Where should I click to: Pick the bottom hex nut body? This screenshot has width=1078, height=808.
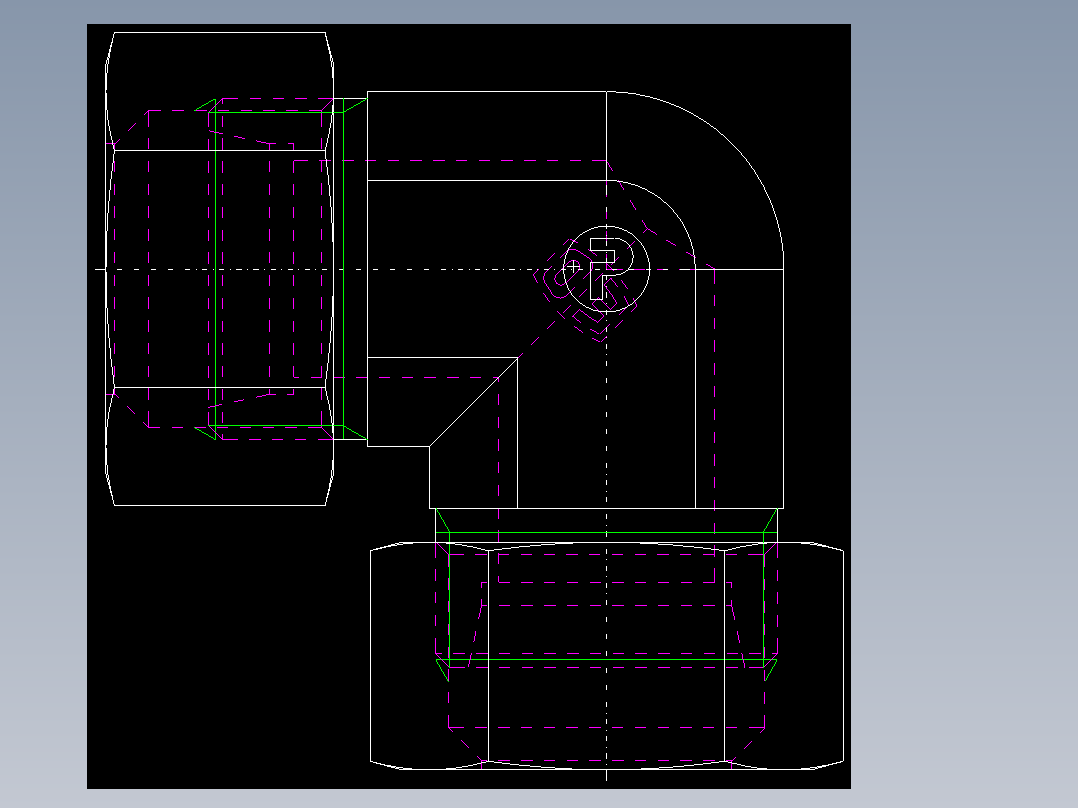[606, 655]
